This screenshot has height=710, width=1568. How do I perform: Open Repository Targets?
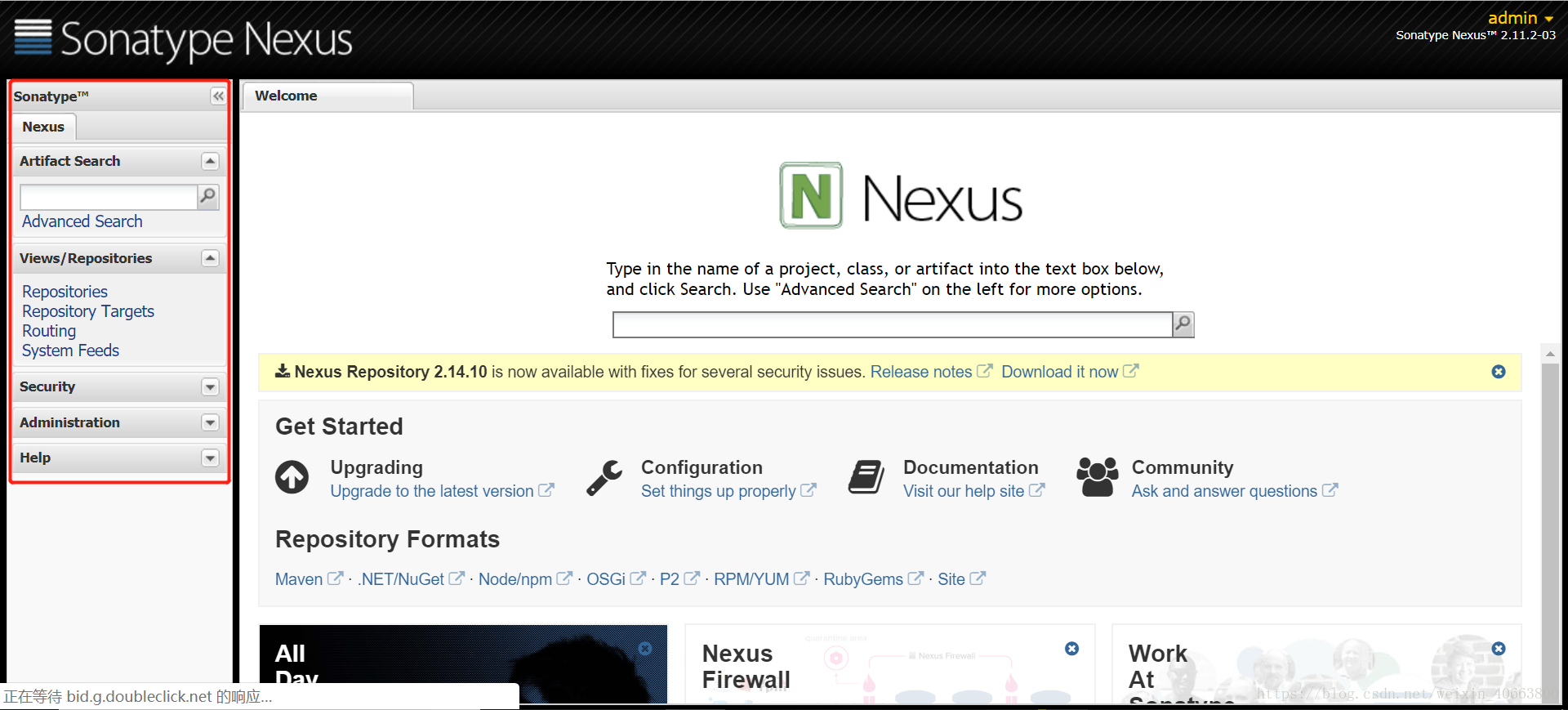coord(88,311)
